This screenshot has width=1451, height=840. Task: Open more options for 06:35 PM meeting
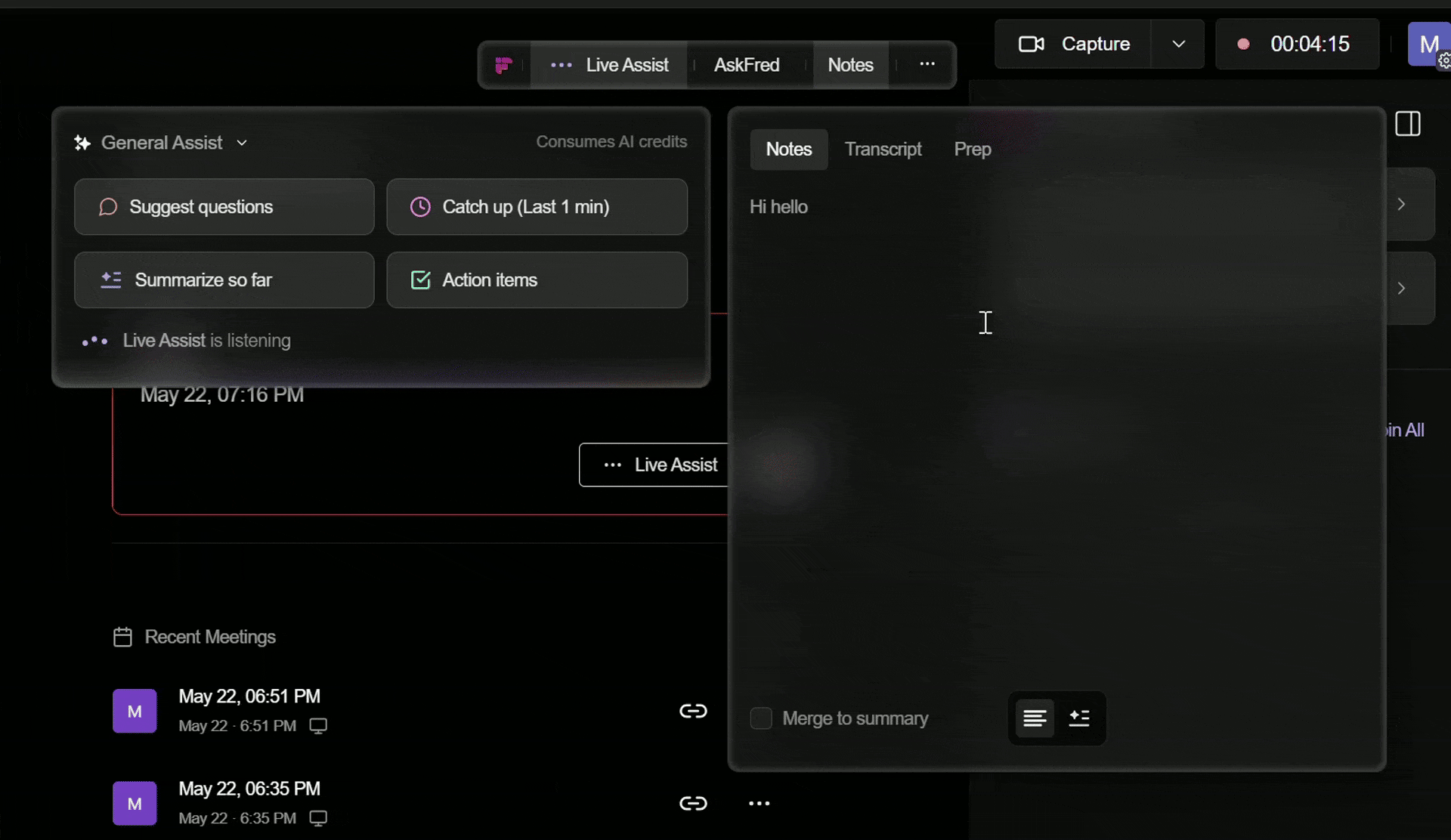pyautogui.click(x=759, y=804)
